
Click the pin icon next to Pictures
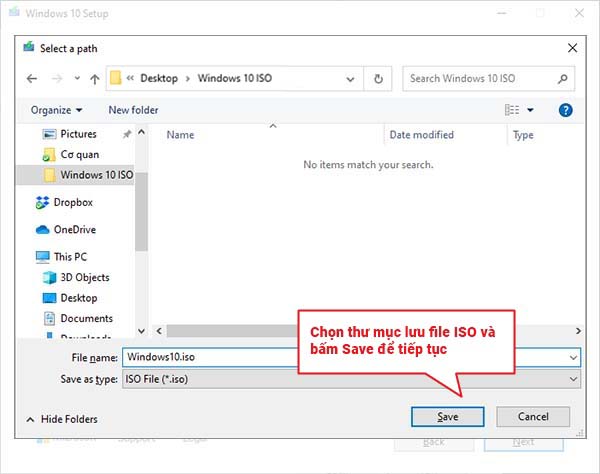pyautogui.click(x=127, y=134)
